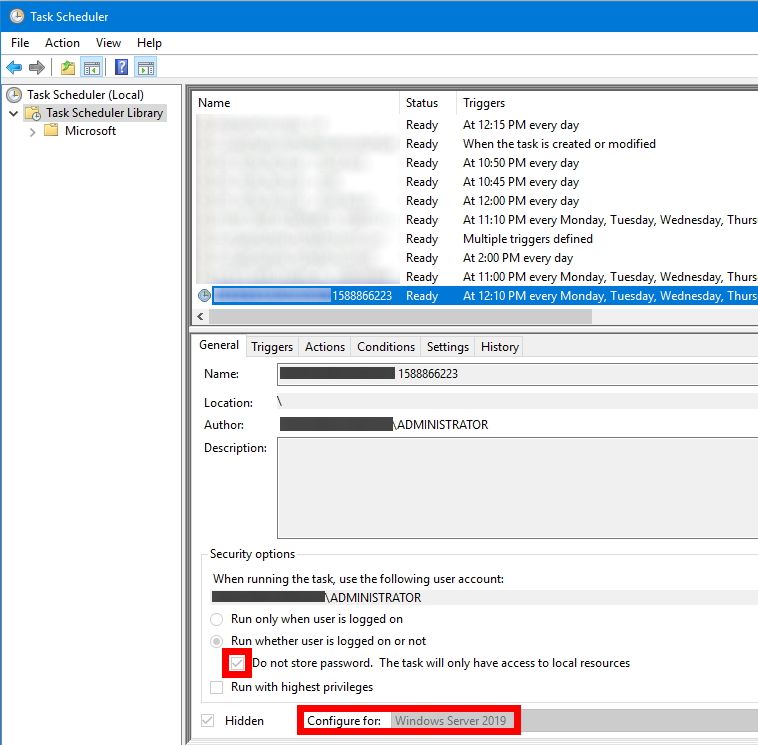The height and width of the screenshot is (745, 758).
Task: Select Microsoft tree item
Action: (90, 131)
